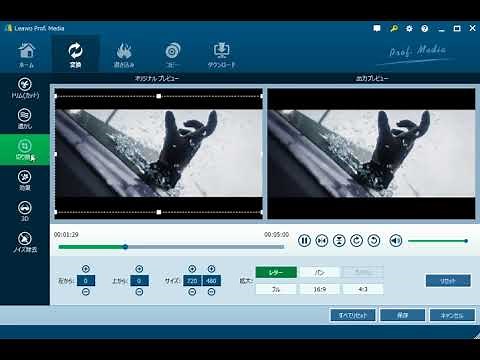Select the 4:3 aspect ratio
Viewport: 480px width, 360px height.
[363, 289]
